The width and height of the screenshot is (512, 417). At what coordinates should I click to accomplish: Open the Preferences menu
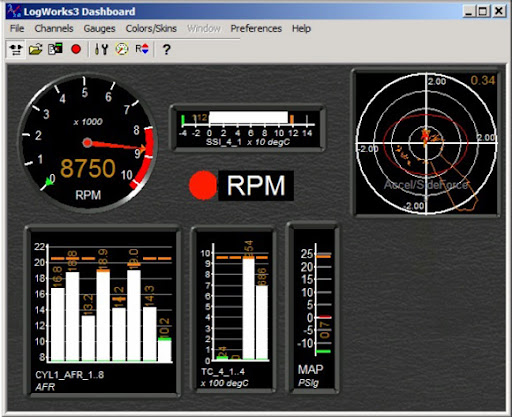(x=256, y=29)
